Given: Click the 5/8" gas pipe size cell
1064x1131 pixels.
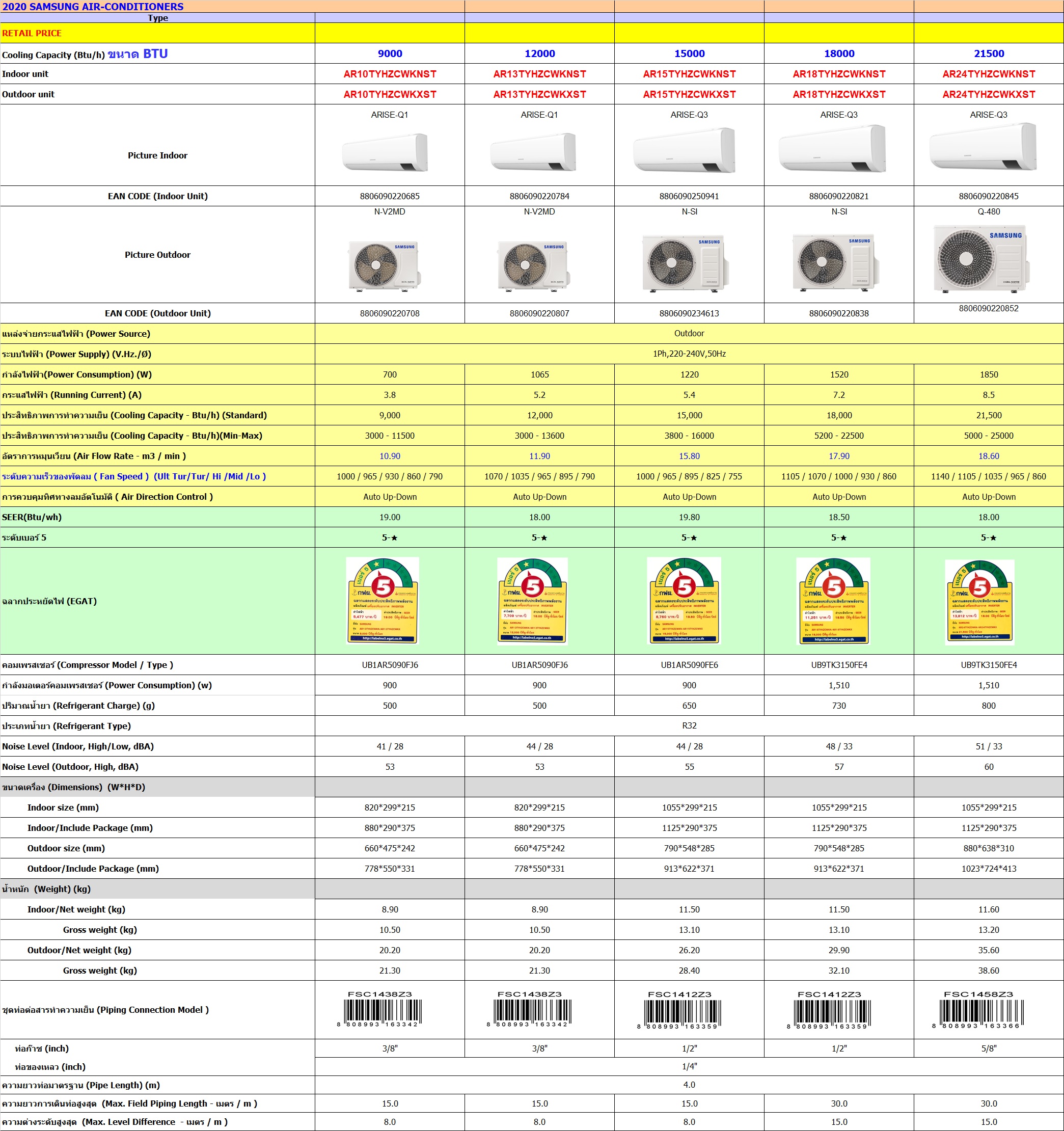Looking at the screenshot, I should 989,1048.
